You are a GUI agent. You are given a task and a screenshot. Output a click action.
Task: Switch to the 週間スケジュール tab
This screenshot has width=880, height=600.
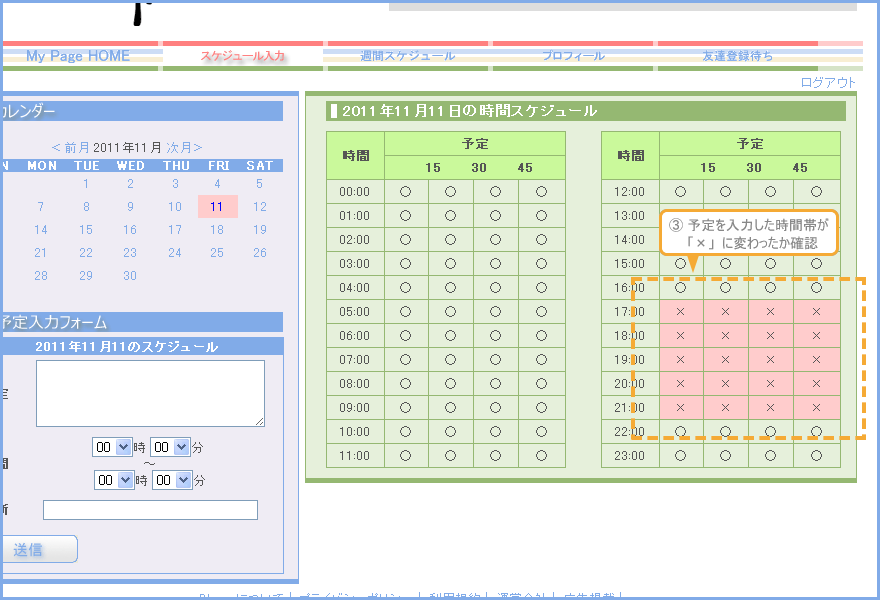click(x=407, y=56)
